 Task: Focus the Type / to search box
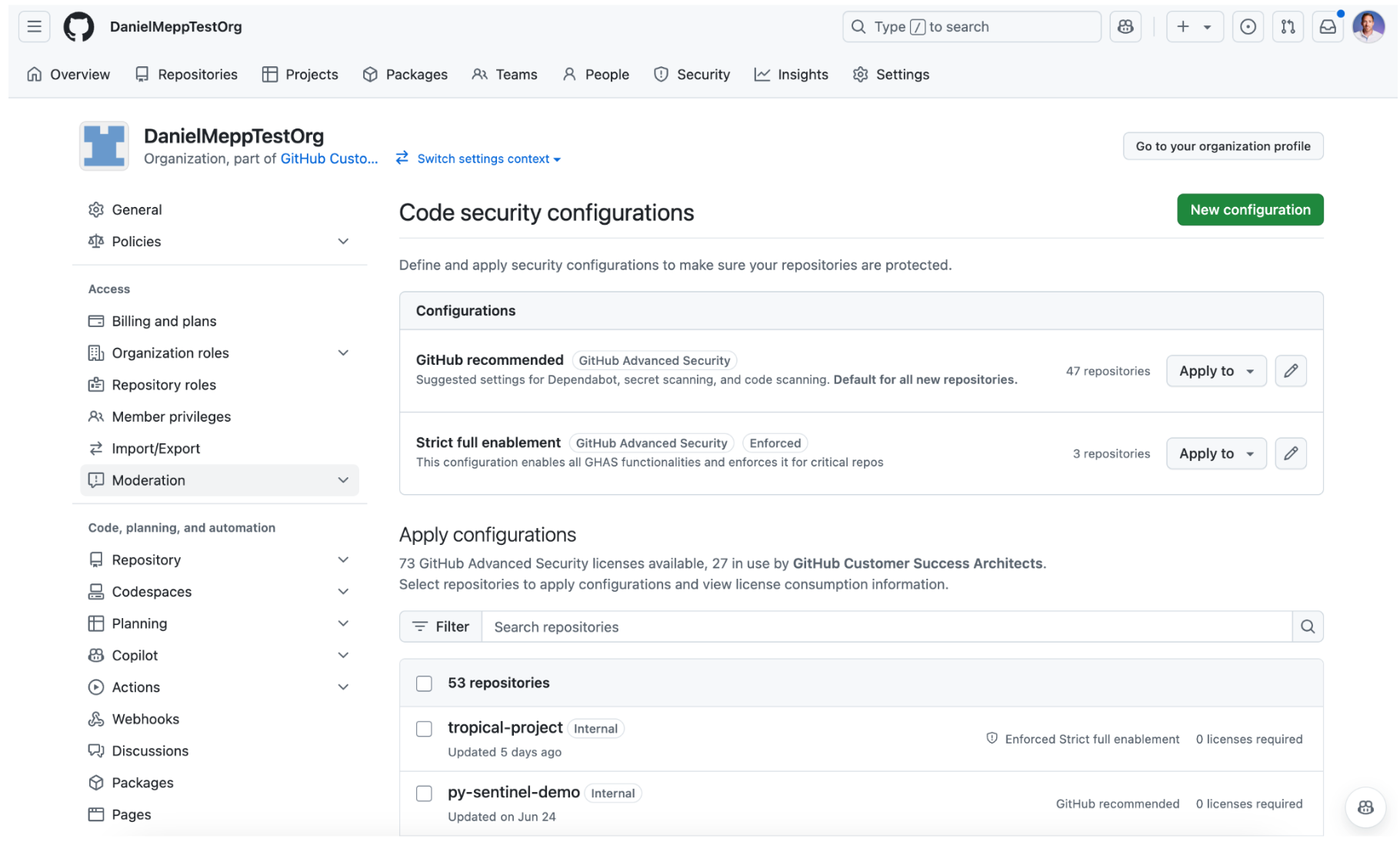pyautogui.click(x=972, y=27)
